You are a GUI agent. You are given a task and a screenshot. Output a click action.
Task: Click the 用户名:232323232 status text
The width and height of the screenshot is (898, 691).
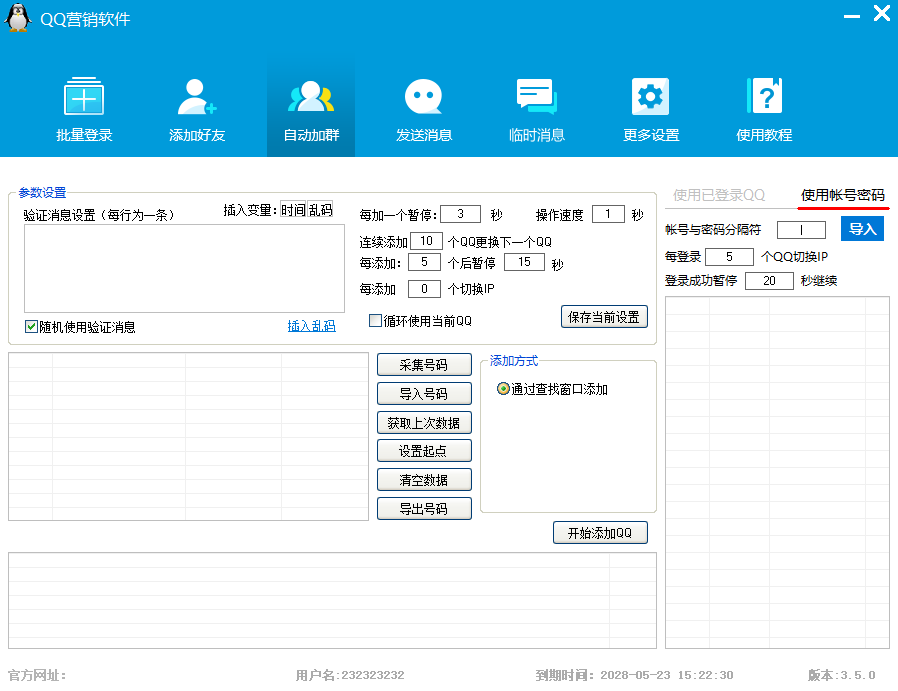pyautogui.click(x=350, y=676)
